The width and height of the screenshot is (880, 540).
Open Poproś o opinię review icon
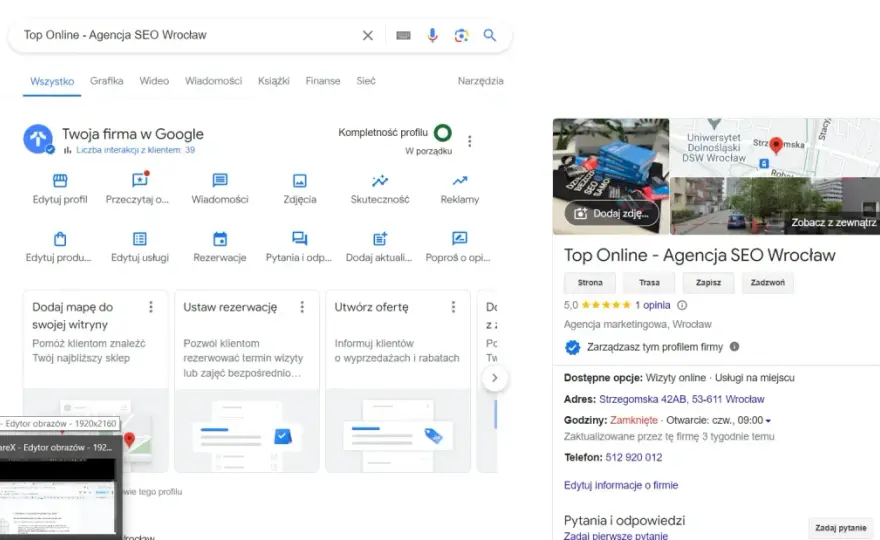click(x=460, y=239)
